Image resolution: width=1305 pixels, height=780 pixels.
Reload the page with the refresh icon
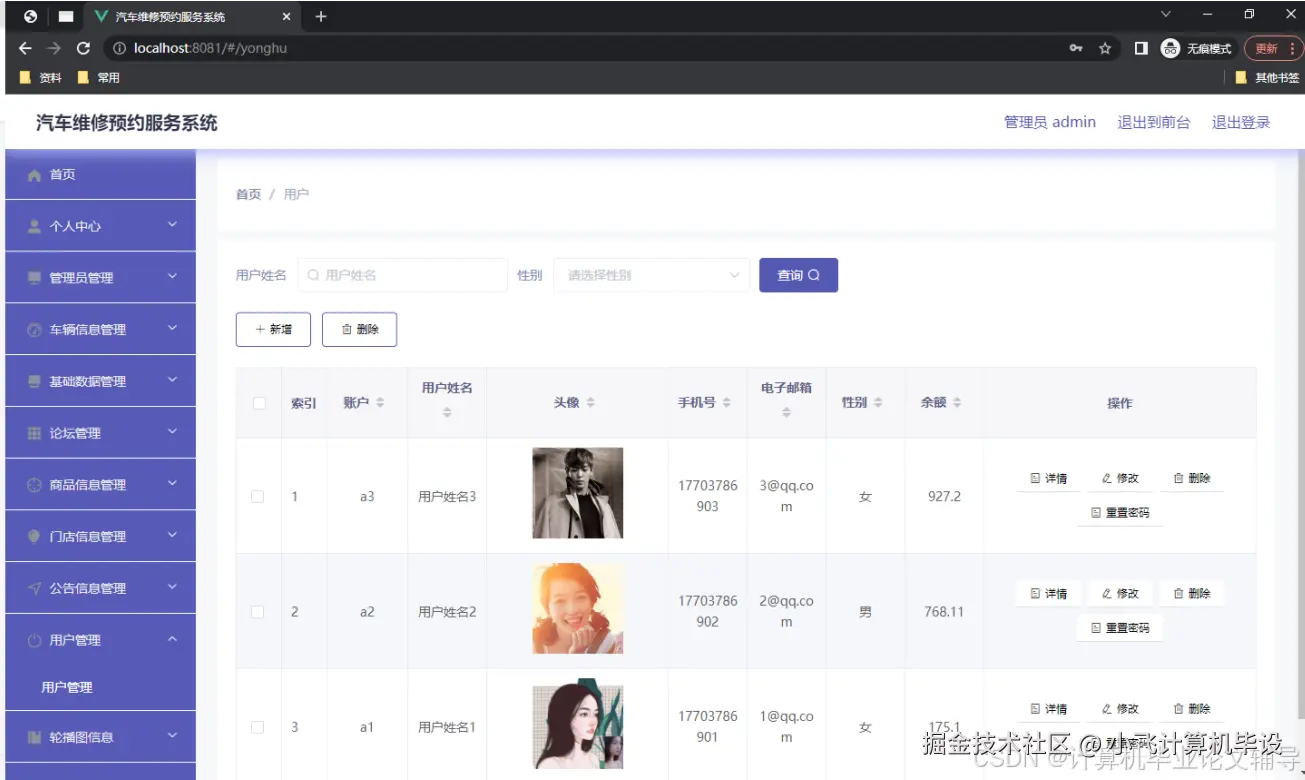(83, 48)
